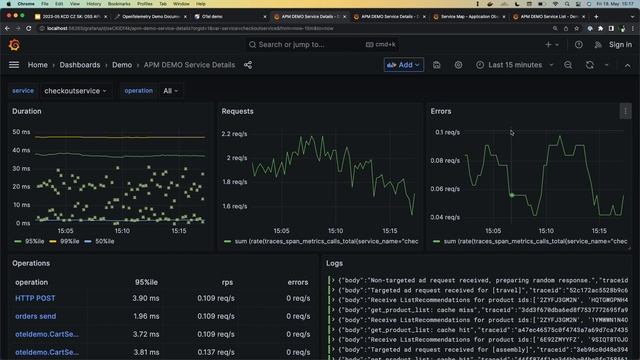The height and width of the screenshot is (360, 640).
Task: Switch to the OpenTelemetry Demo Docs tab
Action: (151, 17)
